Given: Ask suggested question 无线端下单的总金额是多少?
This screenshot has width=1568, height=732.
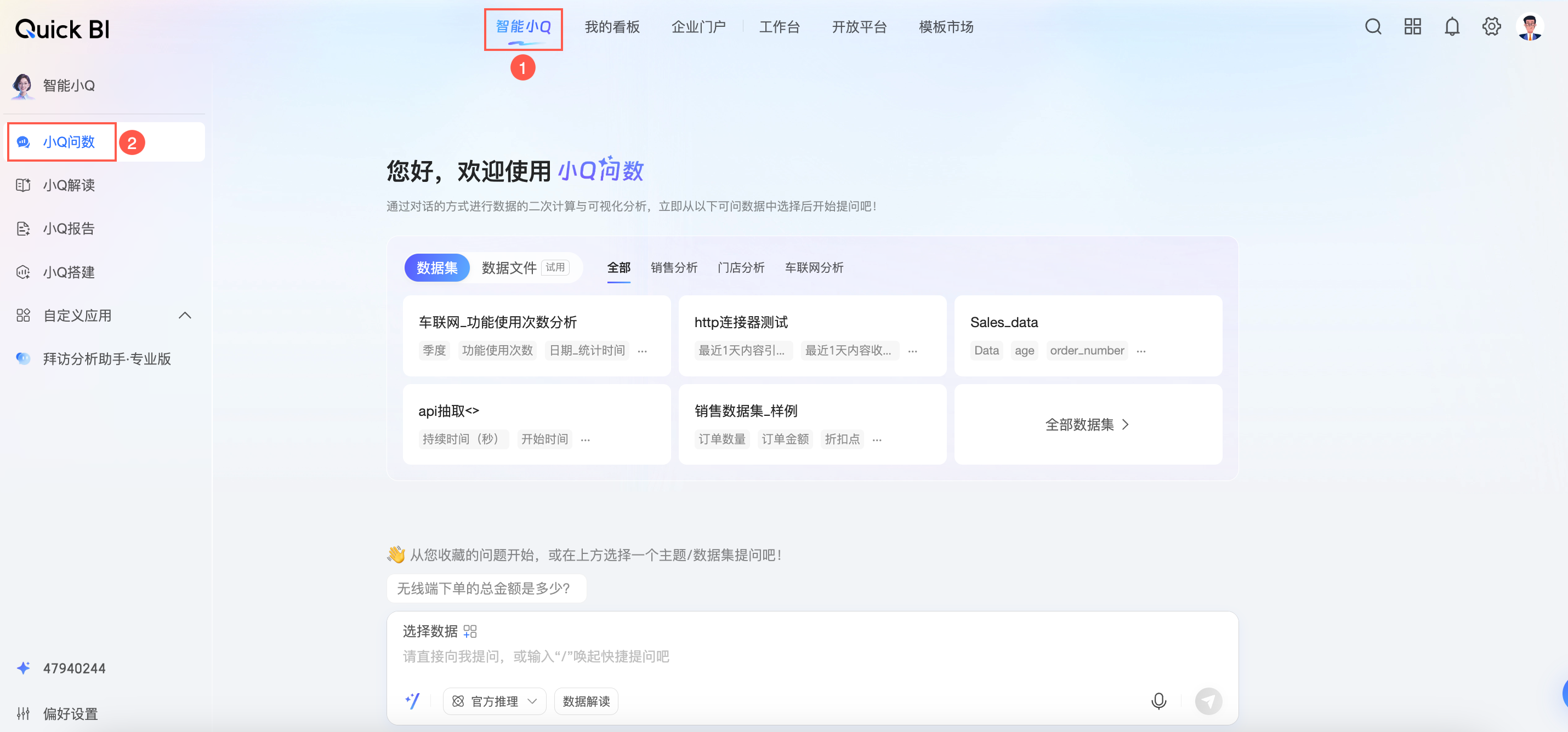Looking at the screenshot, I should point(486,588).
